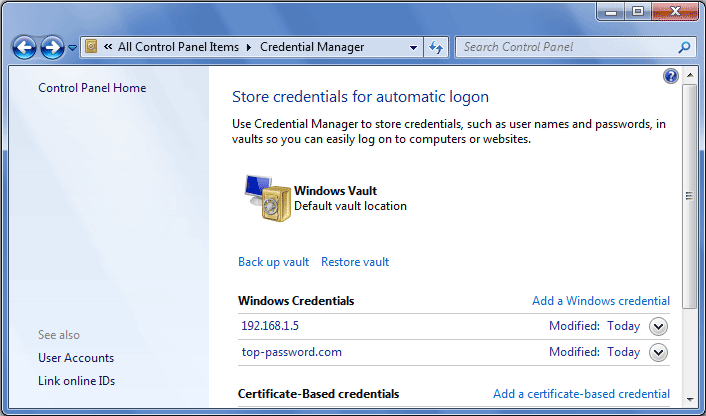
Task: Click the Forward navigation arrow button
Action: pyautogui.click(x=52, y=47)
